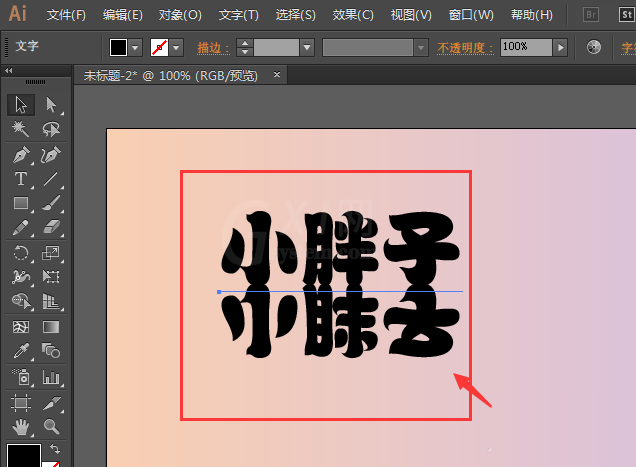The width and height of the screenshot is (636, 467).
Task: Click the large black fill swatch in tools panel
Action: 24,456
